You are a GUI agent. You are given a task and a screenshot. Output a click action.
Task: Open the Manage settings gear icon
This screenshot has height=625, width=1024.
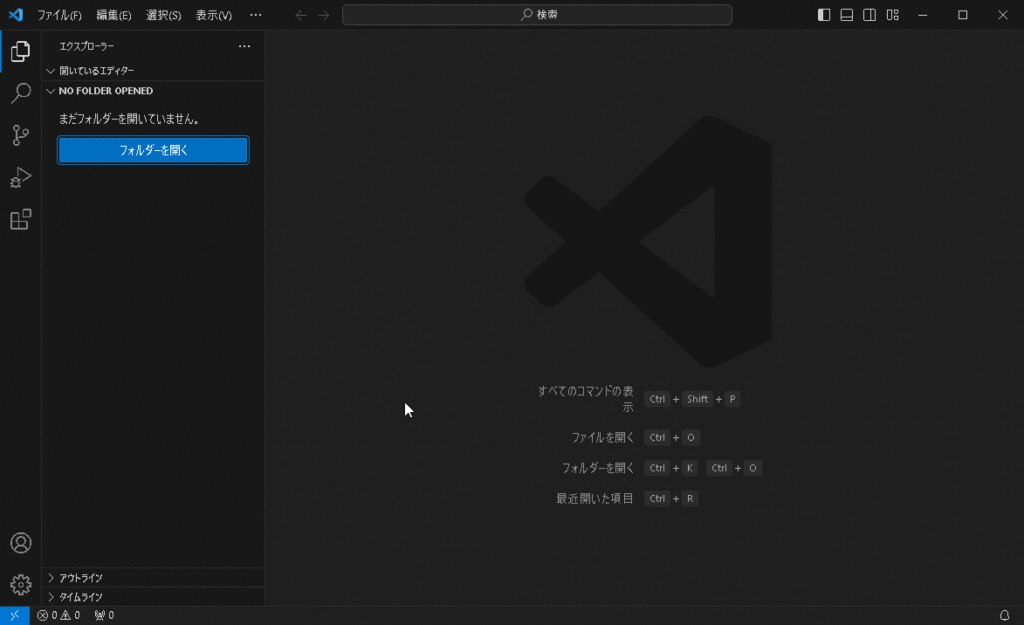pyautogui.click(x=19, y=583)
